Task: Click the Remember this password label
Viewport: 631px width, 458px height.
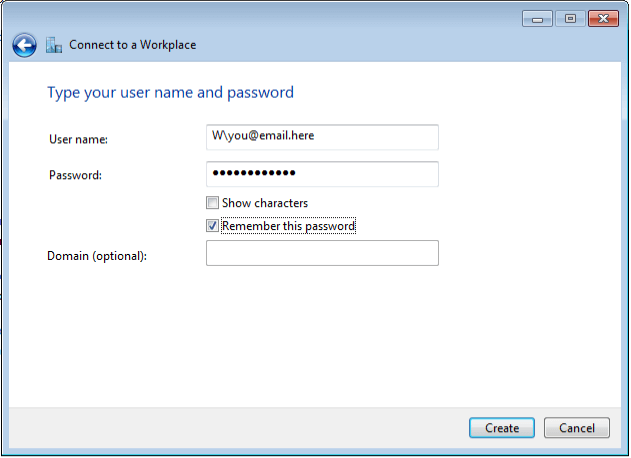Action: click(x=289, y=226)
